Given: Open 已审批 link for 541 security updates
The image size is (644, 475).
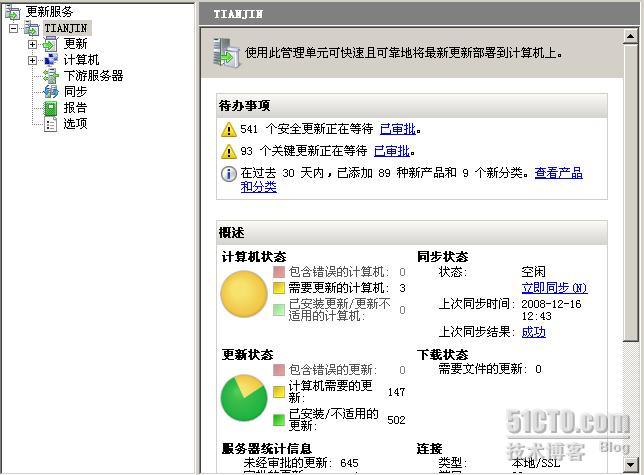Looking at the screenshot, I should click(398, 129).
